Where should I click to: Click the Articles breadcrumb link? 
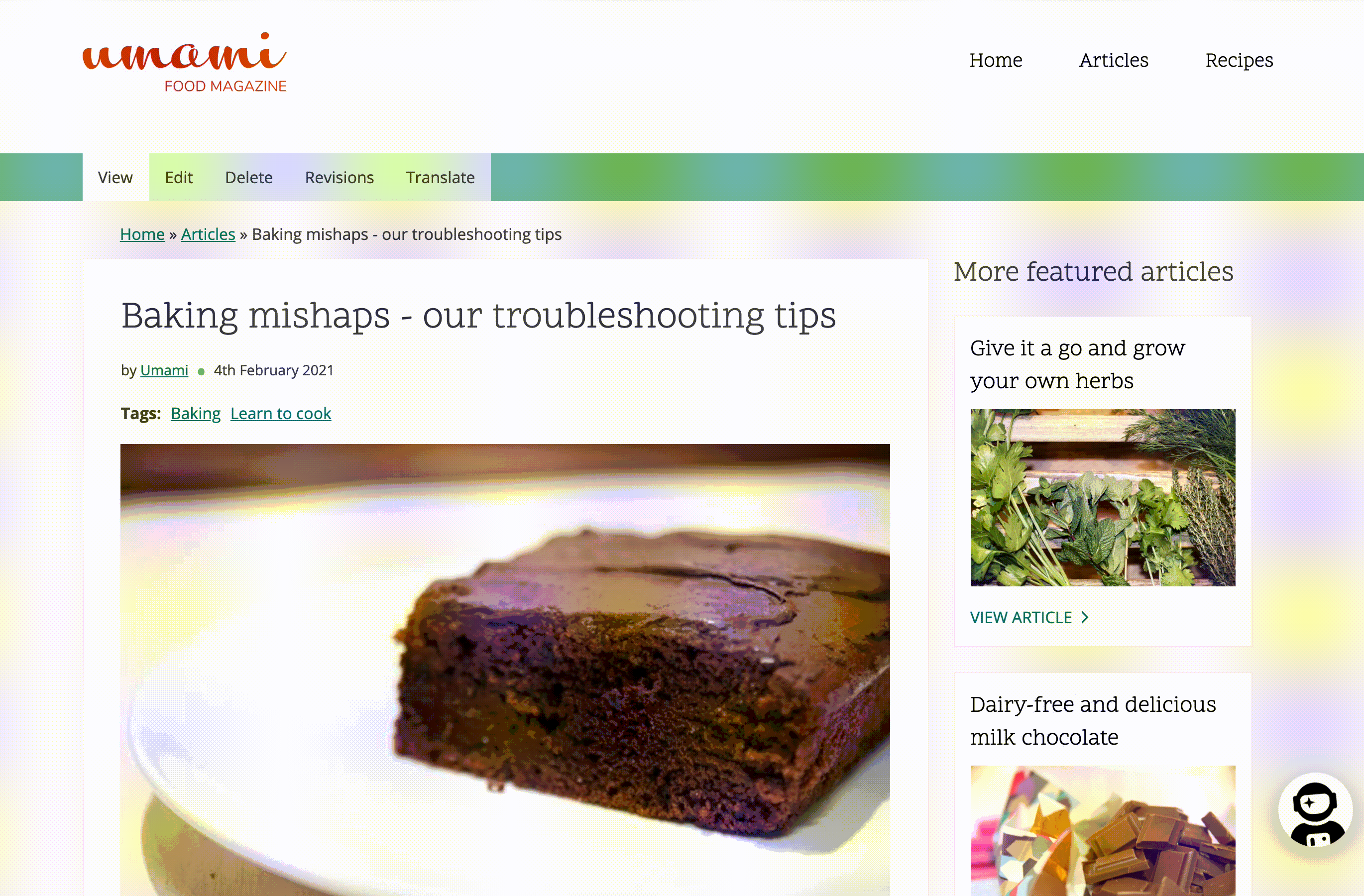pos(208,234)
